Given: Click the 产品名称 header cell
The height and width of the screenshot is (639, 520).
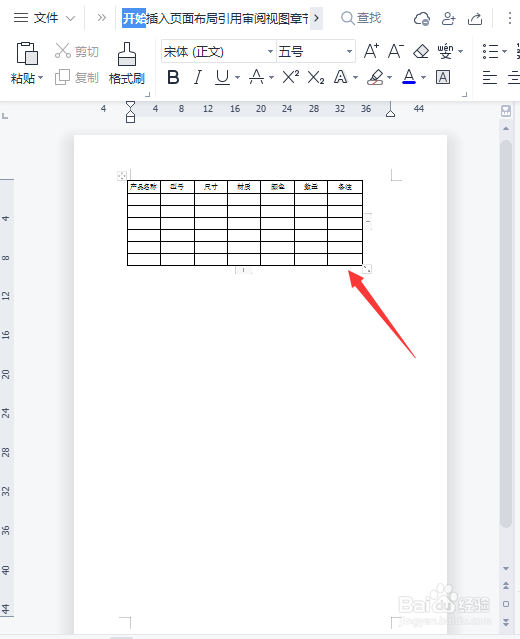Looking at the screenshot, I should click(x=144, y=187).
